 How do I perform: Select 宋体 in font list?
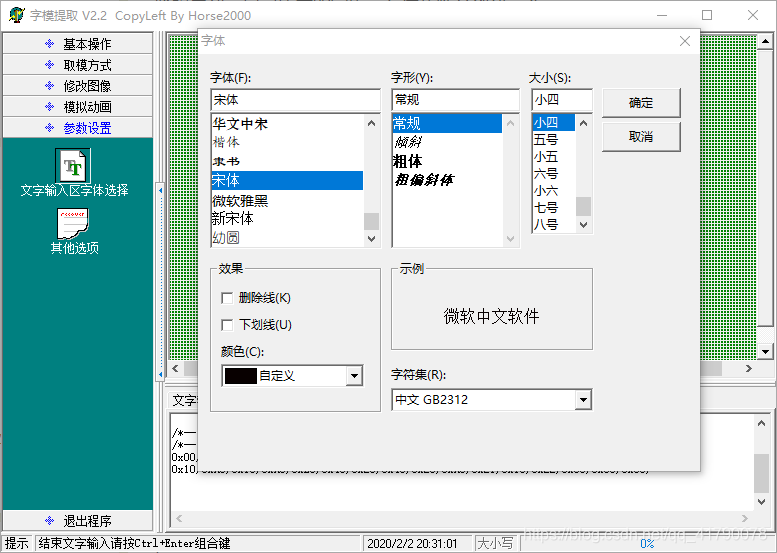click(x=287, y=180)
